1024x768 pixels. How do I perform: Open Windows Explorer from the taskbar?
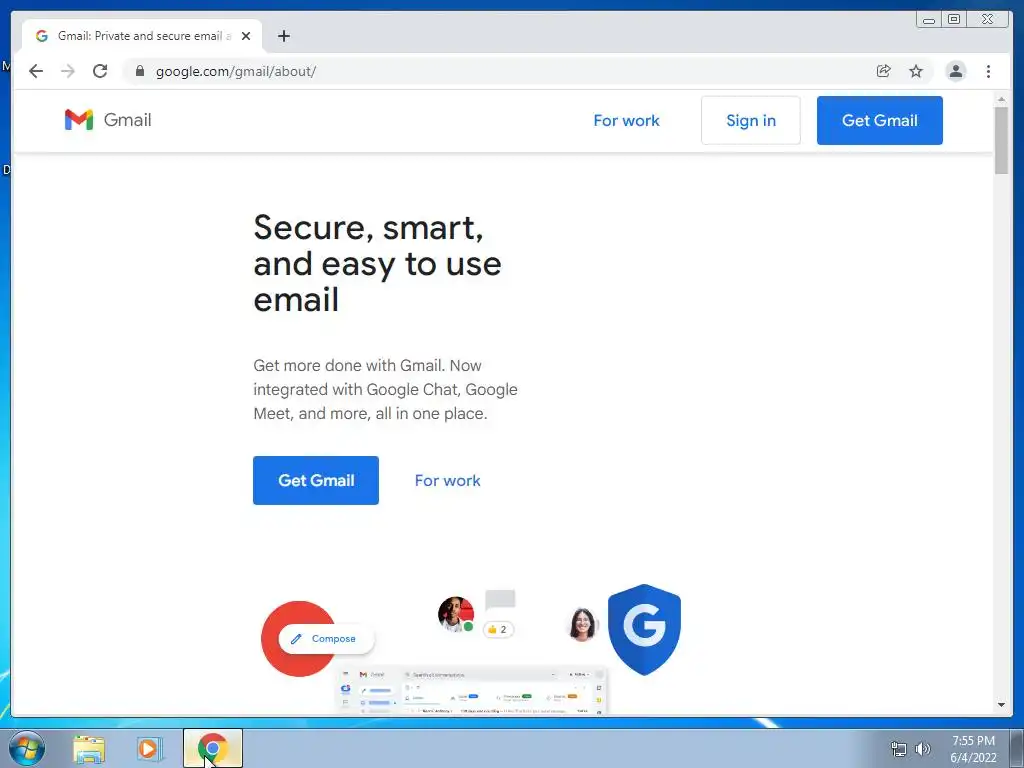coord(89,748)
